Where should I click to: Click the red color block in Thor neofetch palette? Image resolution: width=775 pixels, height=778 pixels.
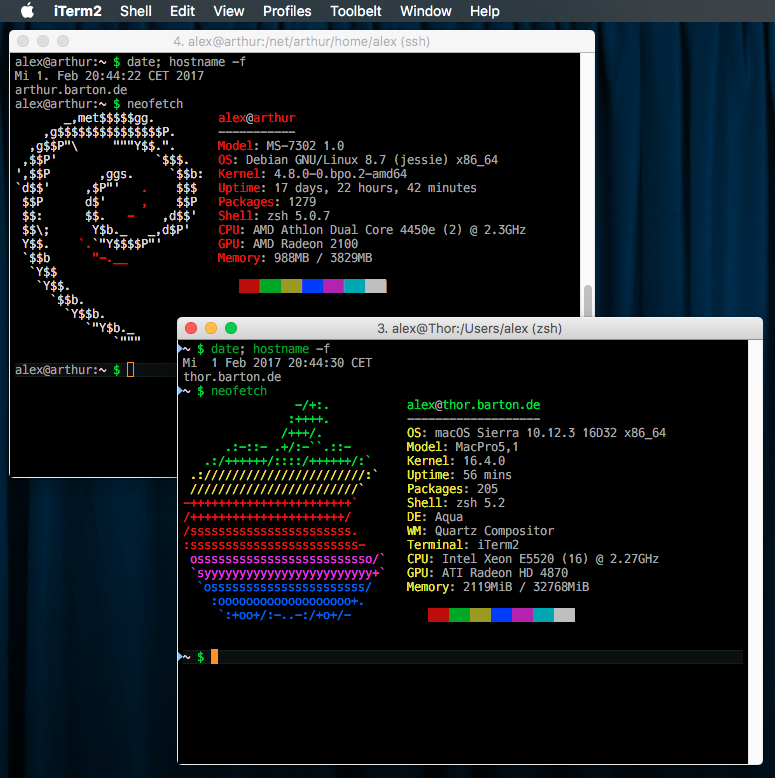click(x=438, y=615)
